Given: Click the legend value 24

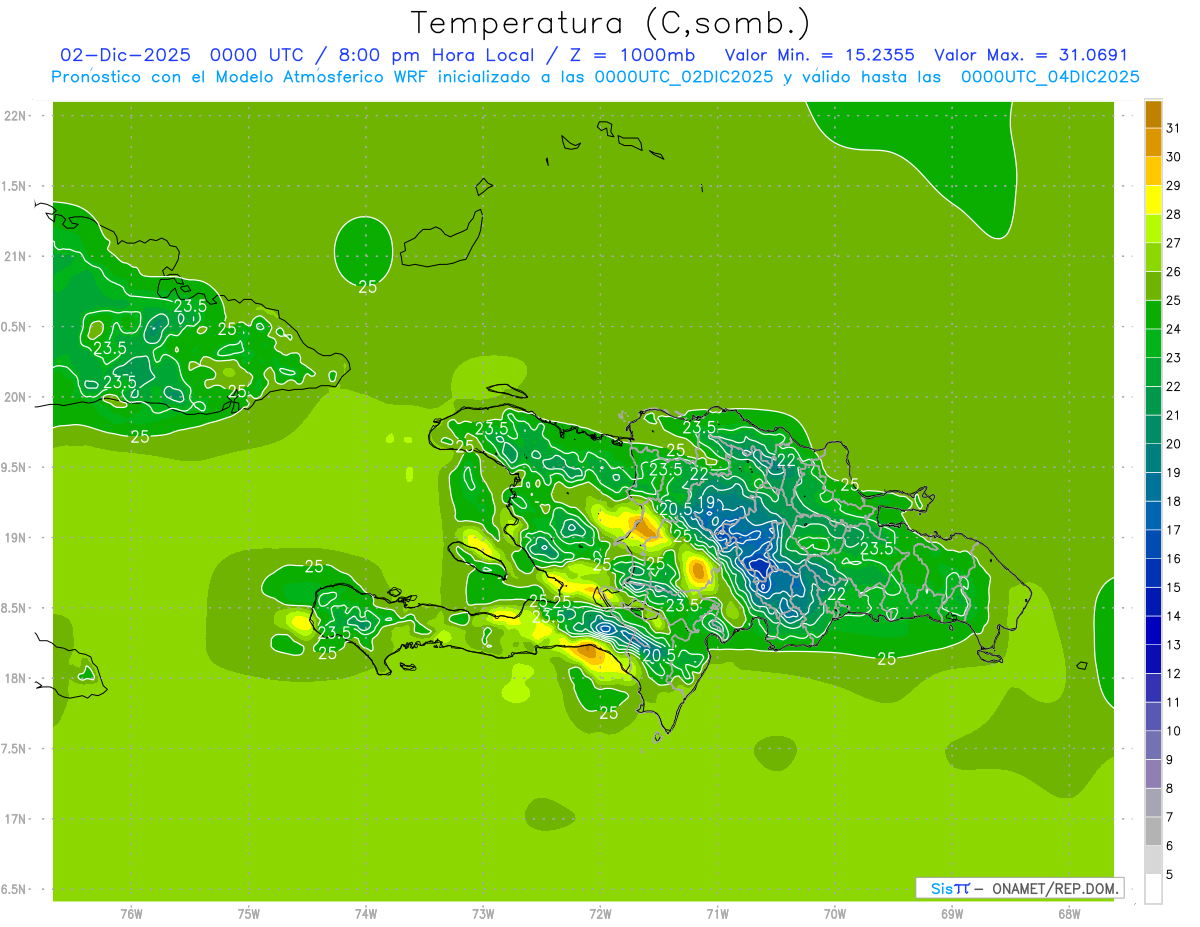Looking at the screenshot, I should tap(1174, 329).
